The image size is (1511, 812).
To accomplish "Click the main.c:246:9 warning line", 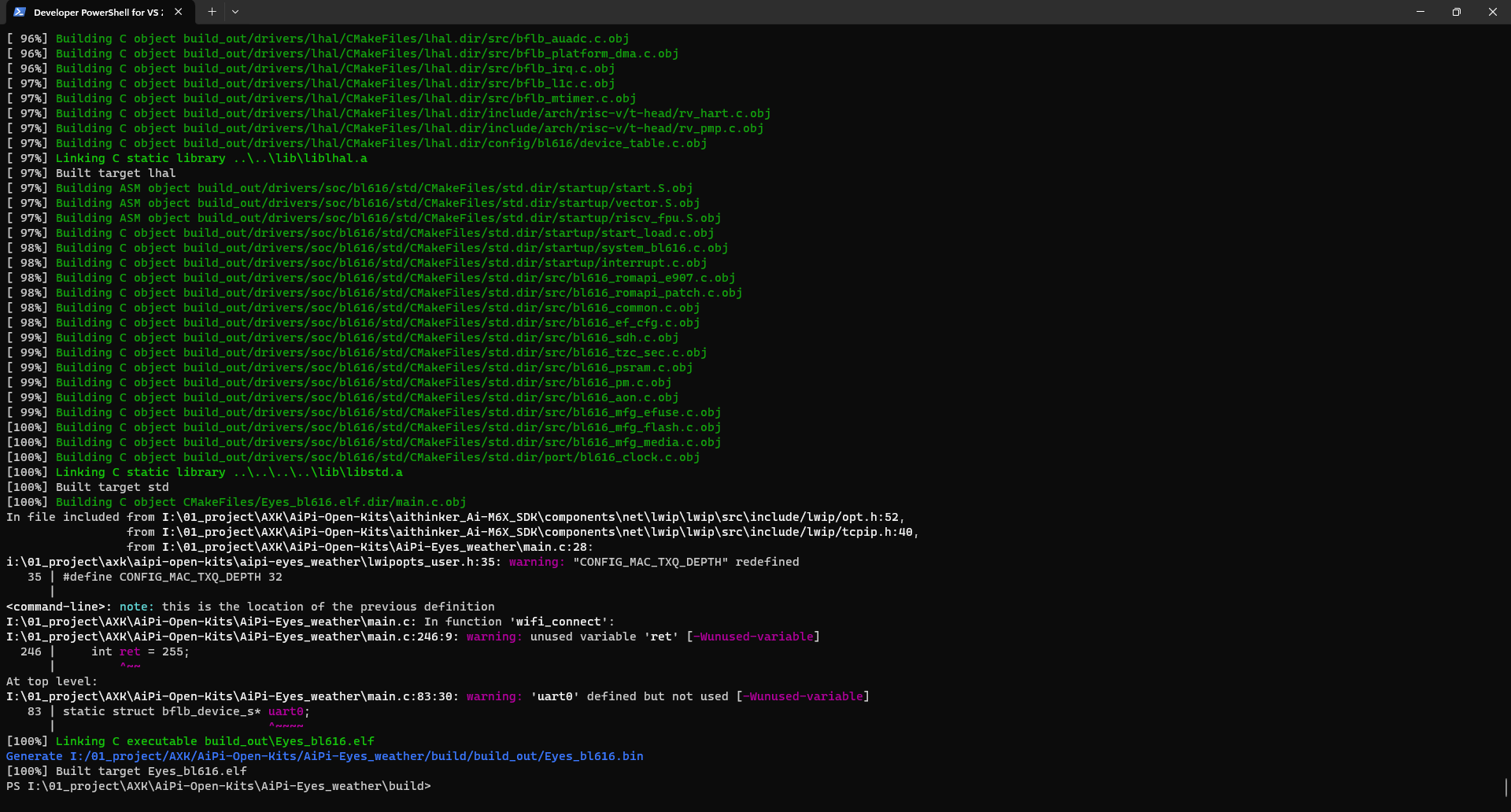I will coord(413,637).
